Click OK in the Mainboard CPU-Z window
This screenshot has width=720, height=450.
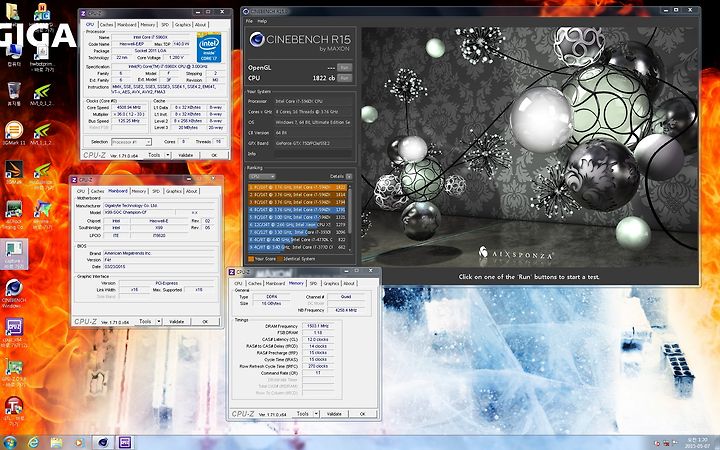pos(205,321)
